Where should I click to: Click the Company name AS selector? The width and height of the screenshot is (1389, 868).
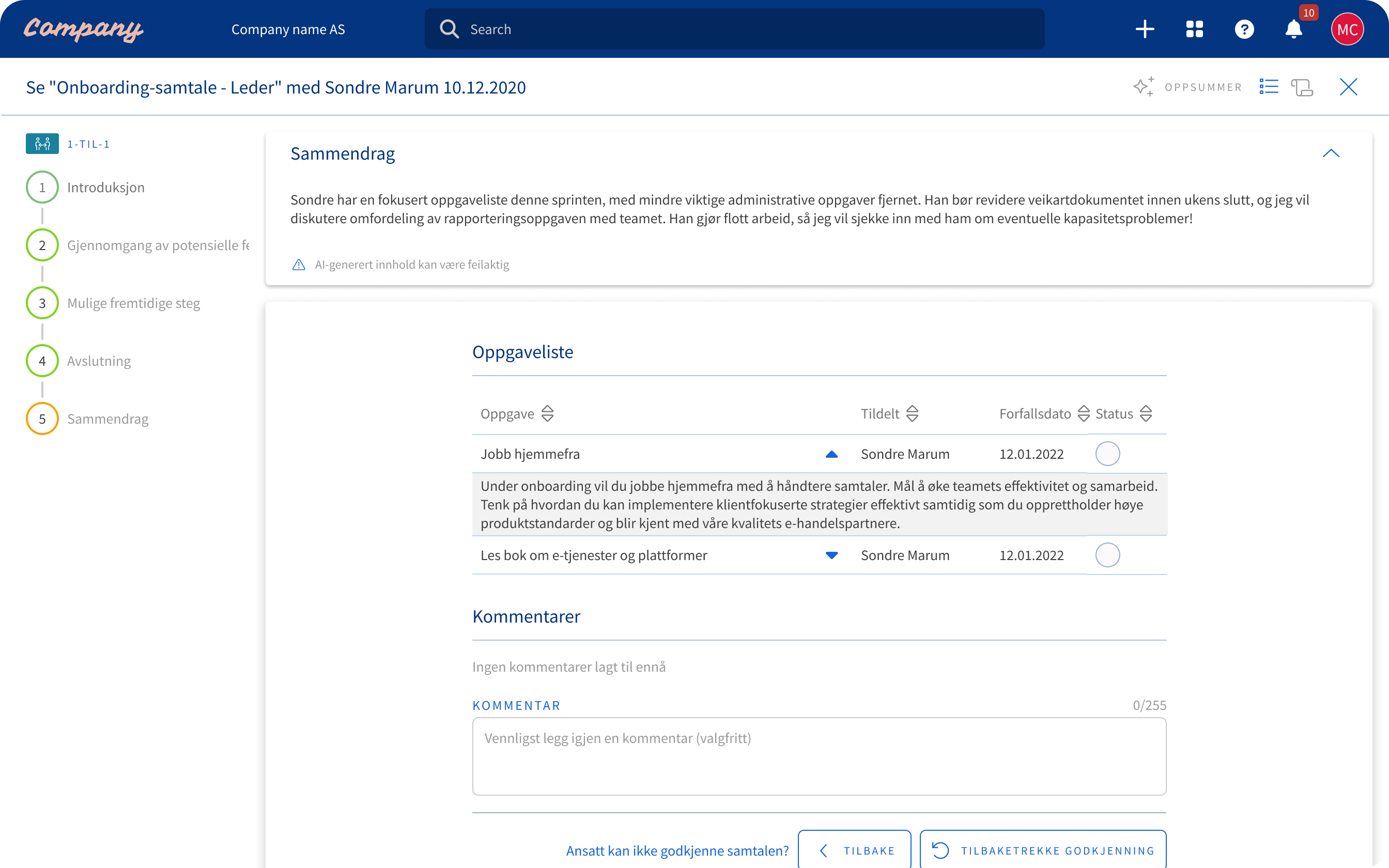click(288, 29)
